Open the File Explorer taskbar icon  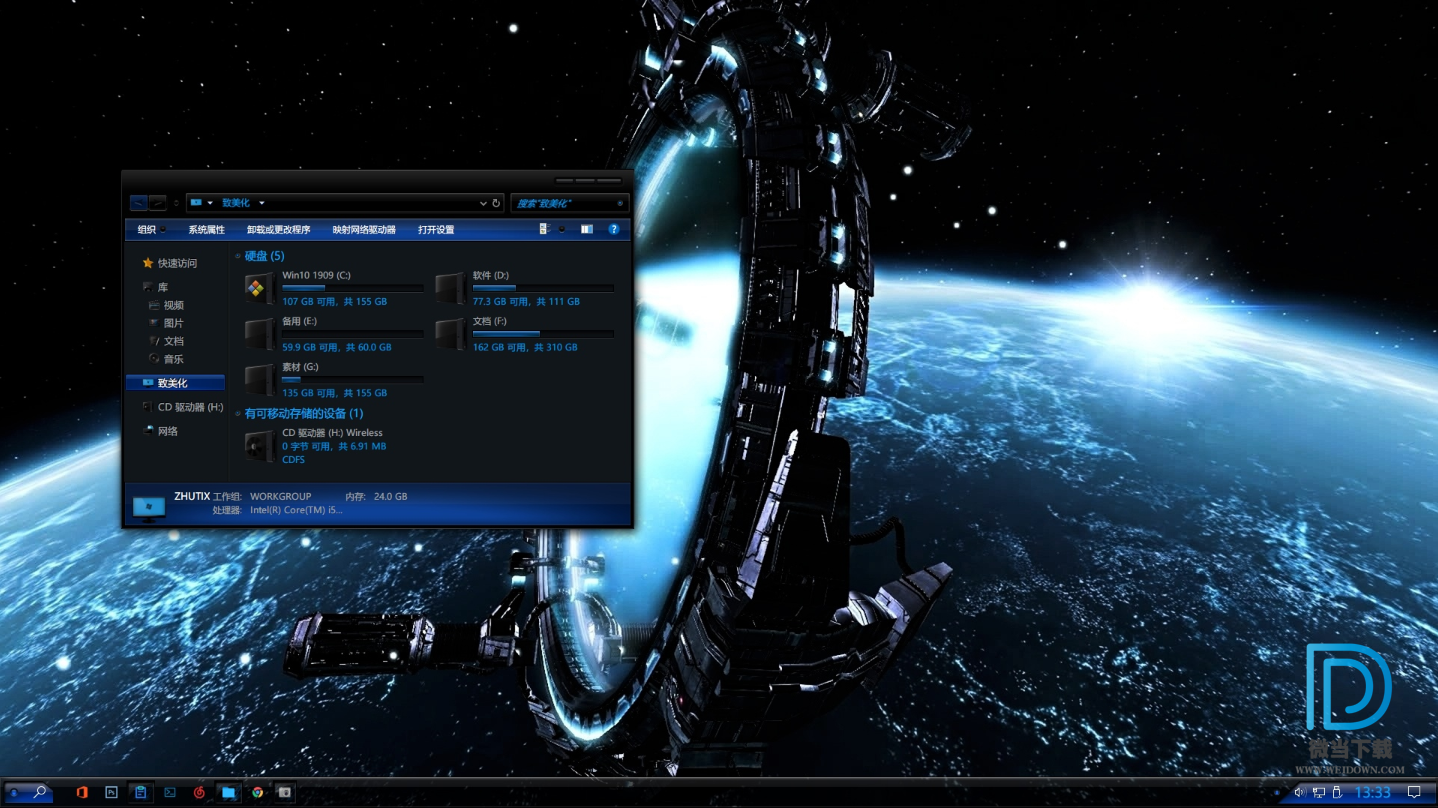pos(228,792)
